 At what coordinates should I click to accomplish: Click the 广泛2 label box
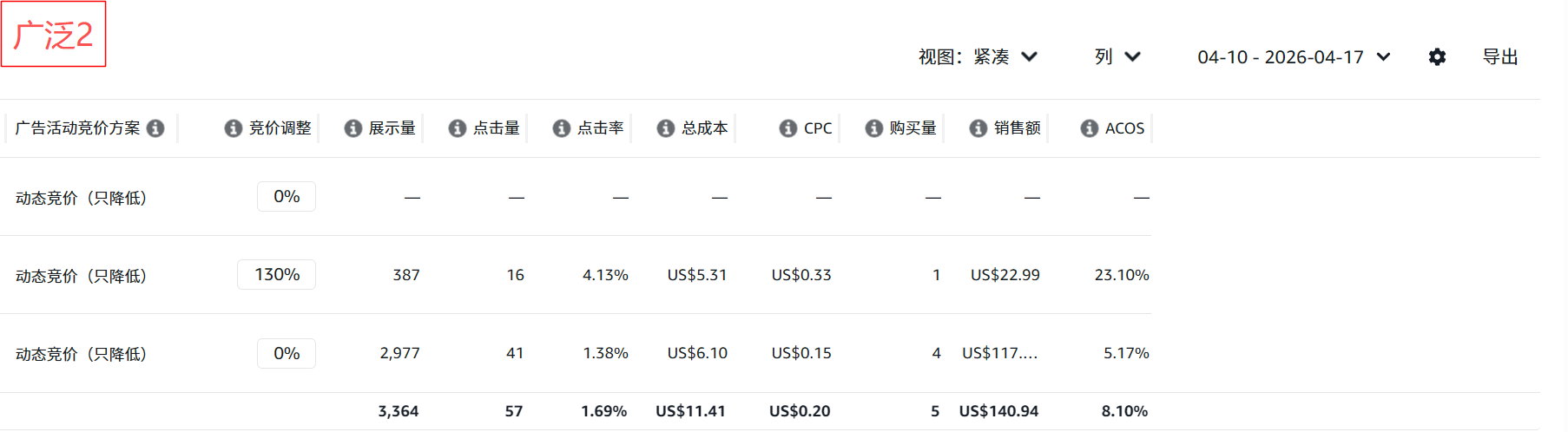pos(53,35)
